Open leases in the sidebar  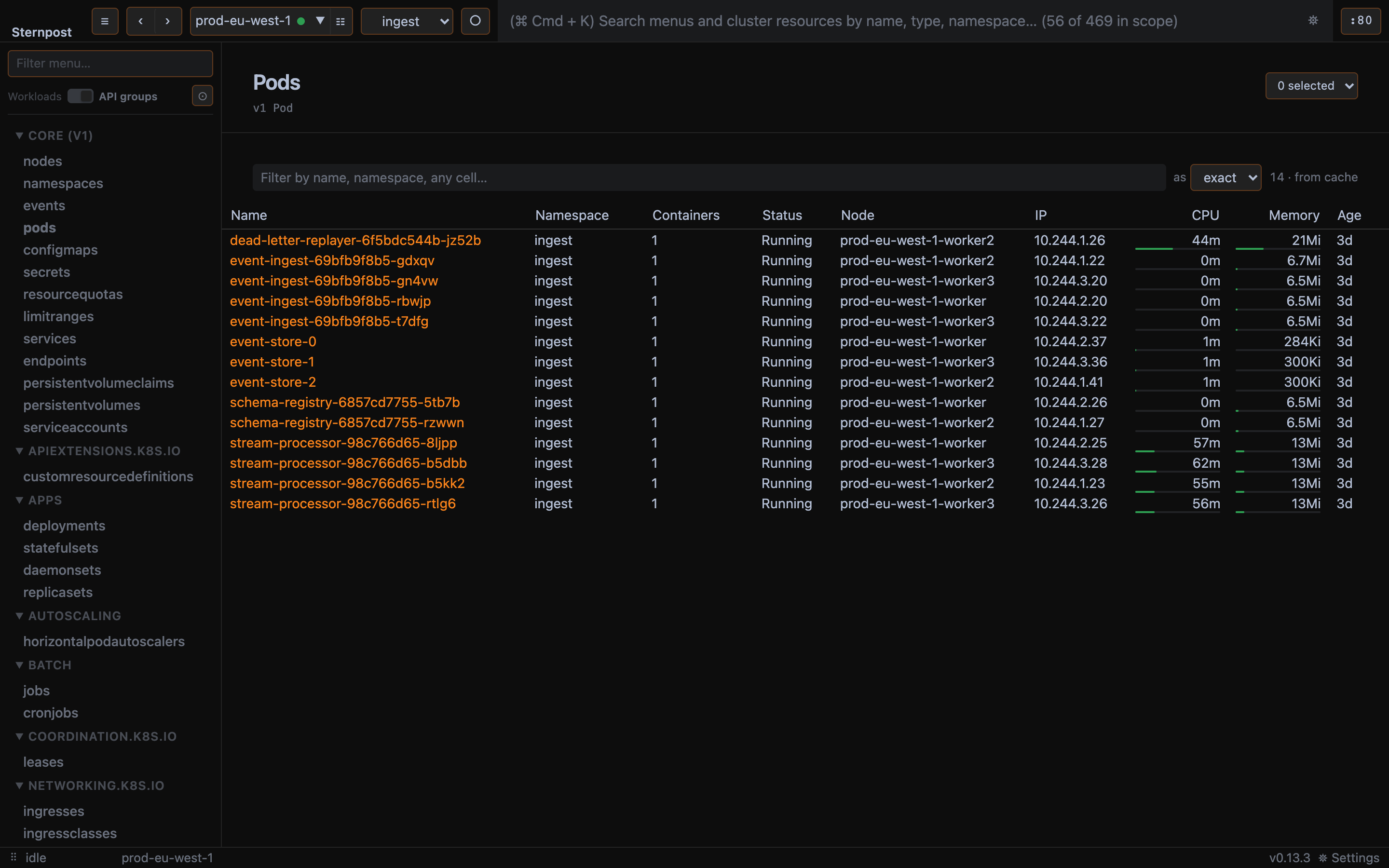(43, 762)
